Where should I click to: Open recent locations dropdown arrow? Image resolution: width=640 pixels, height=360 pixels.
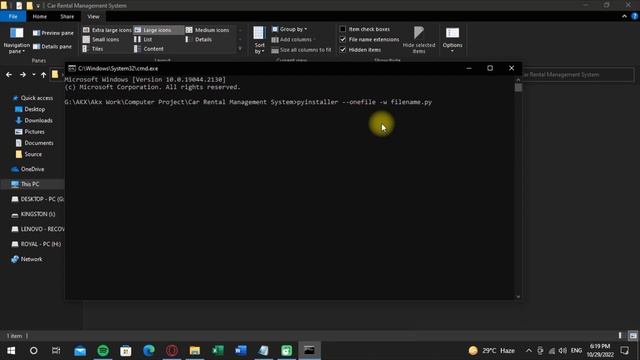34,75
